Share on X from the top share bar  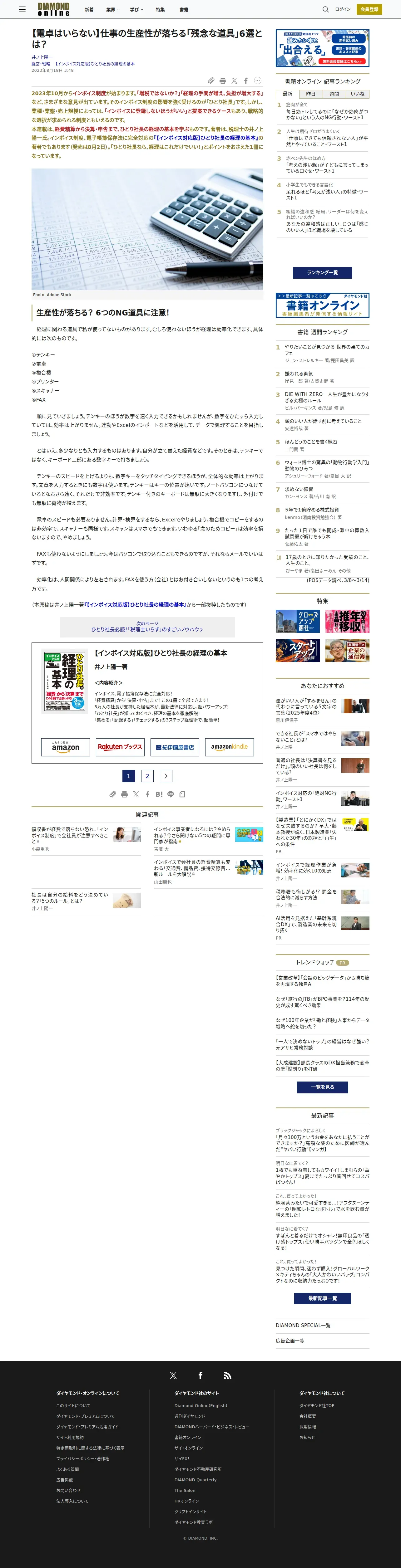(234, 80)
